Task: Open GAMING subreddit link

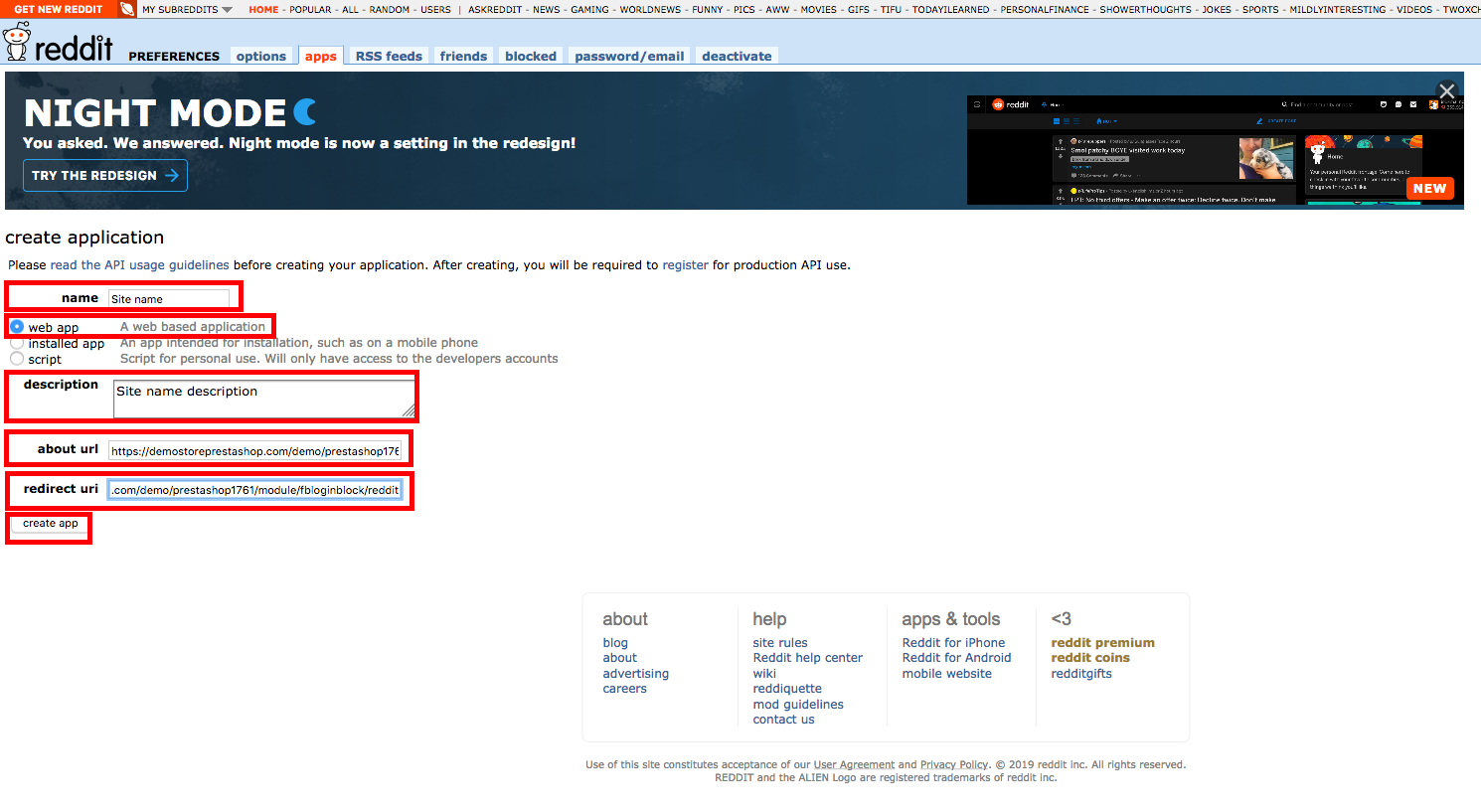Action: [x=589, y=9]
